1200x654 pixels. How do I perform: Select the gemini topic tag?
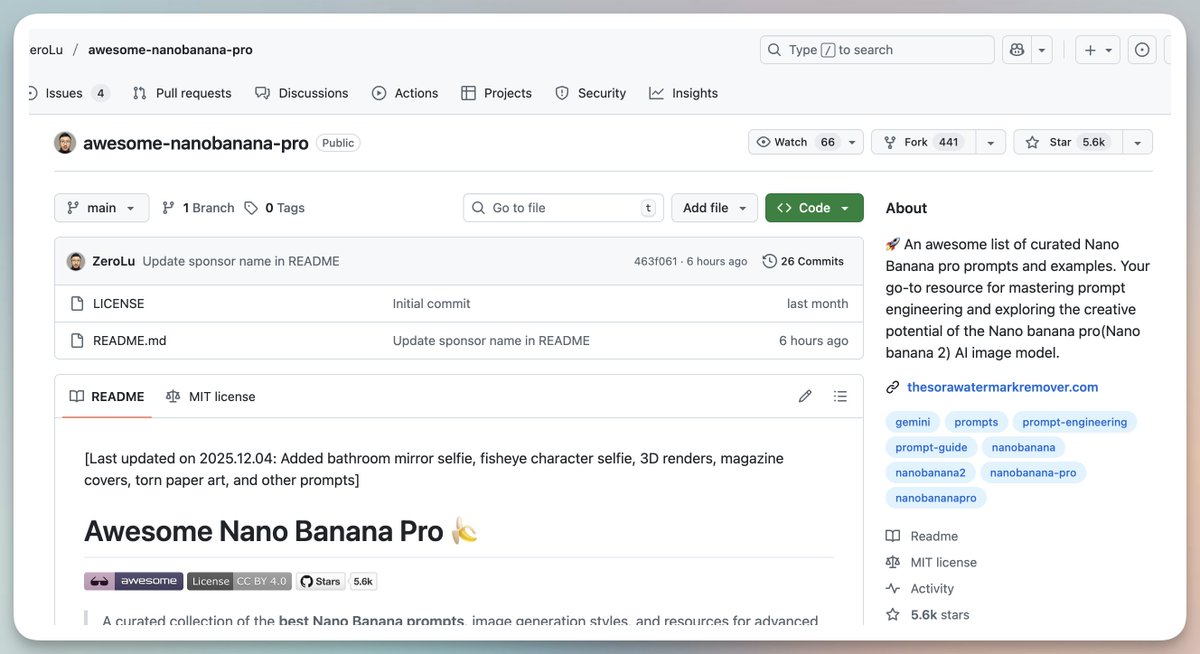click(912, 422)
